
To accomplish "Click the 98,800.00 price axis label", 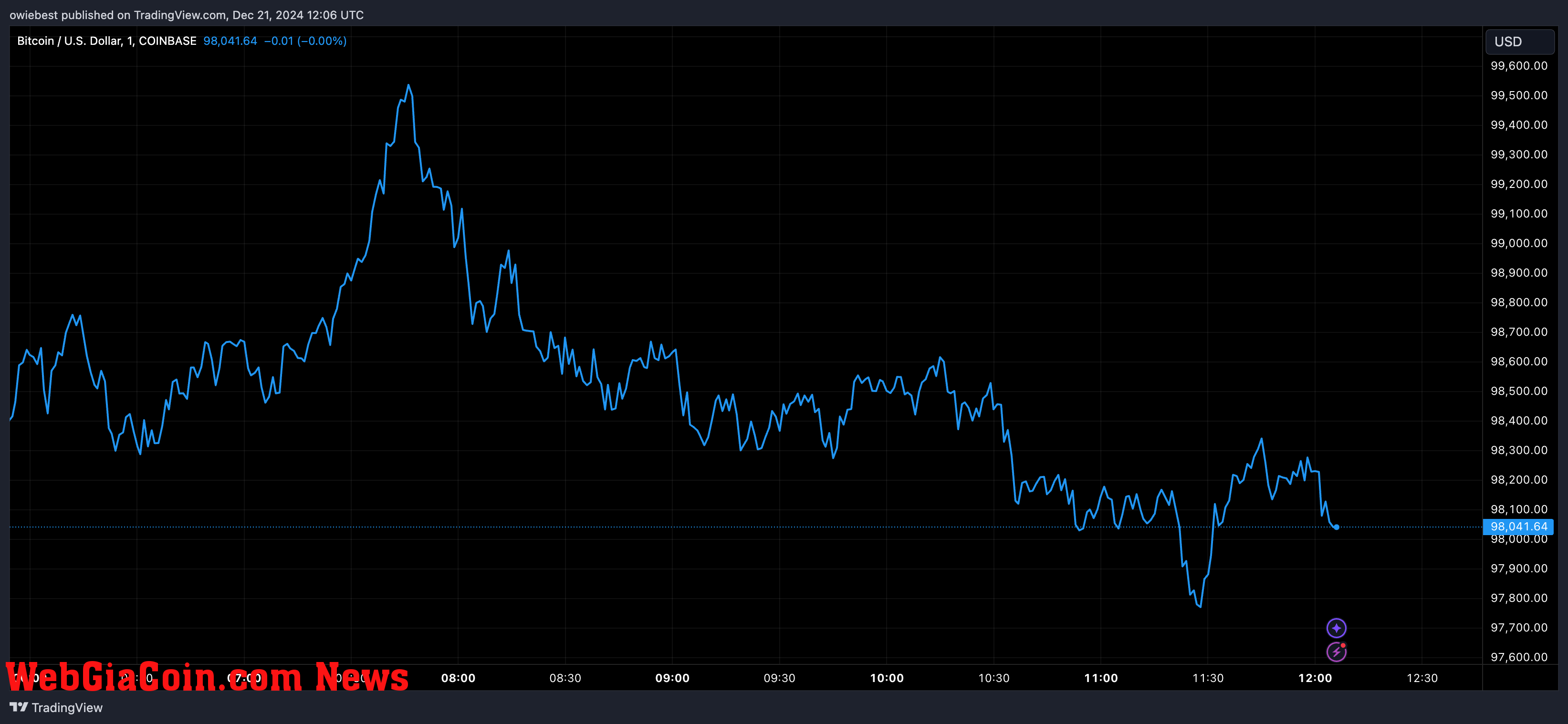I will coord(1519,302).
